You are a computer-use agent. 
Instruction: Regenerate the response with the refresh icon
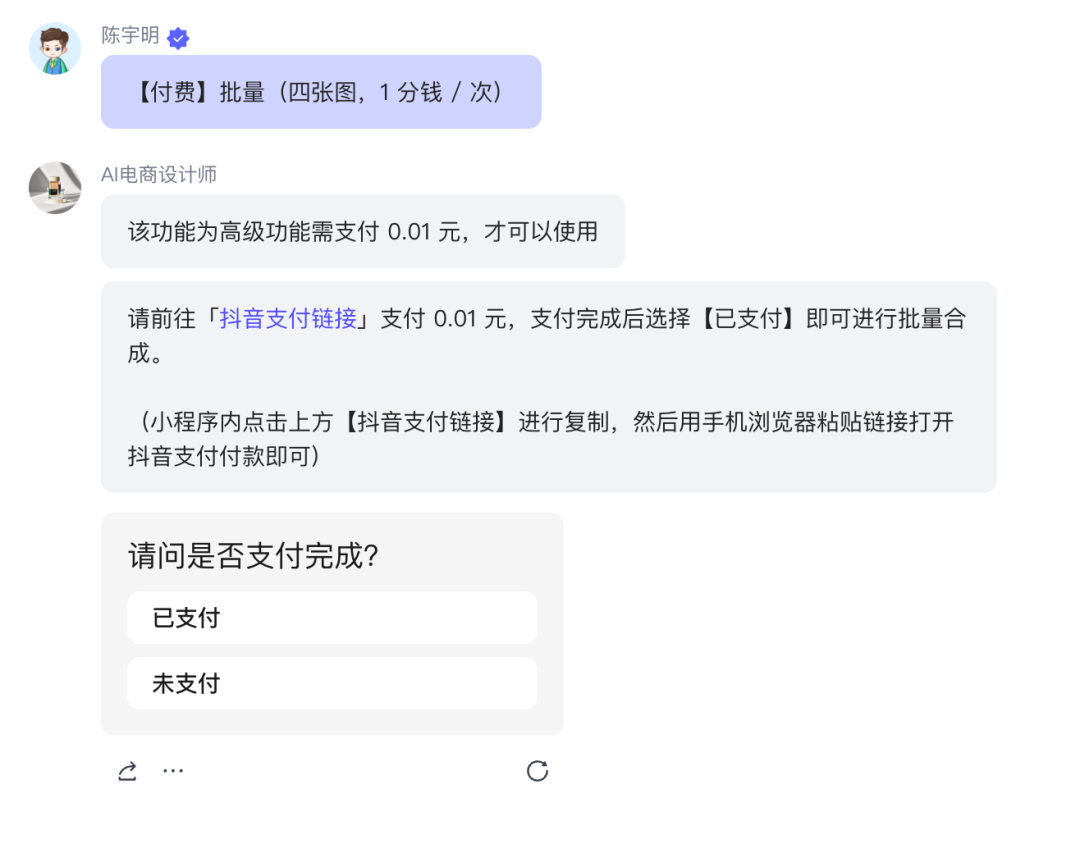[537, 771]
